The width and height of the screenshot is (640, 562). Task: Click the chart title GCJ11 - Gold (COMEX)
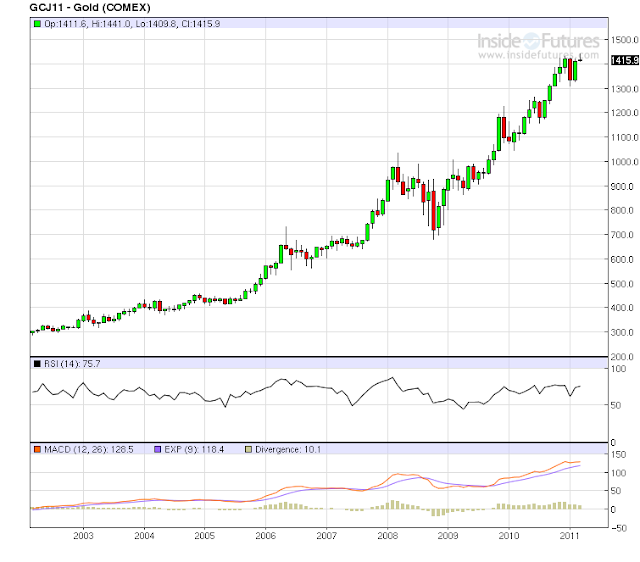[x=90, y=7]
